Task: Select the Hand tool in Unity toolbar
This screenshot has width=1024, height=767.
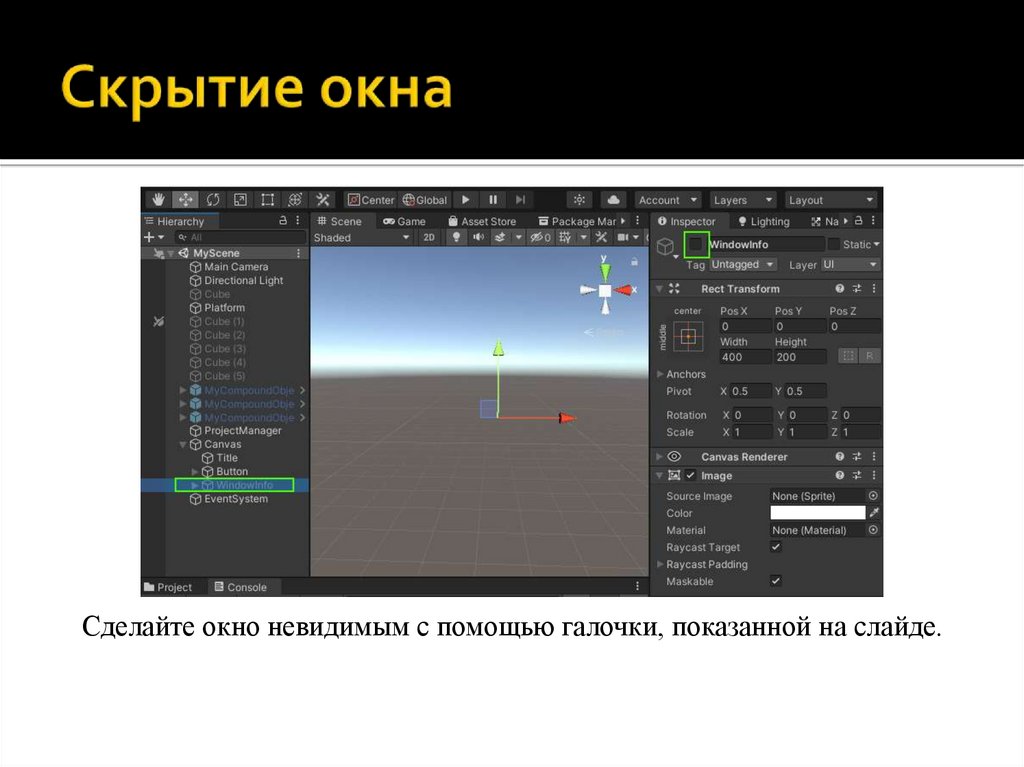Action: (x=157, y=200)
